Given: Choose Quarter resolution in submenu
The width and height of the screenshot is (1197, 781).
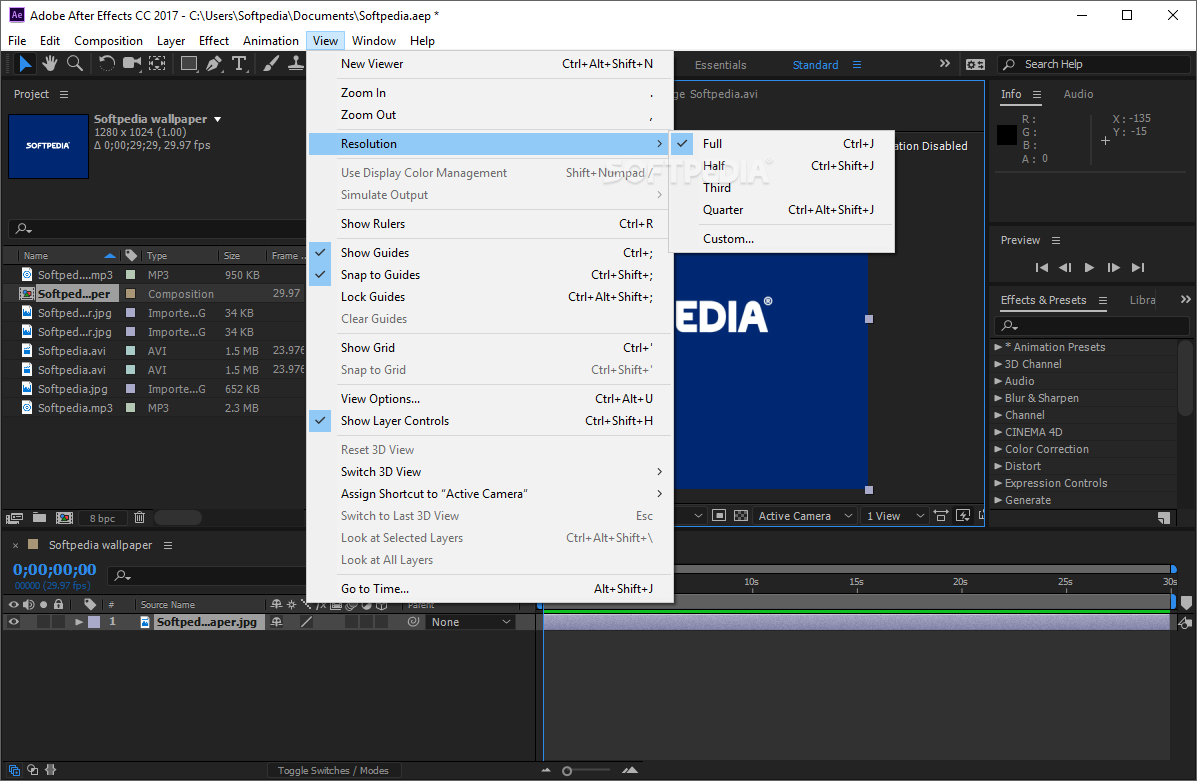Looking at the screenshot, I should pyautogui.click(x=782, y=210).
